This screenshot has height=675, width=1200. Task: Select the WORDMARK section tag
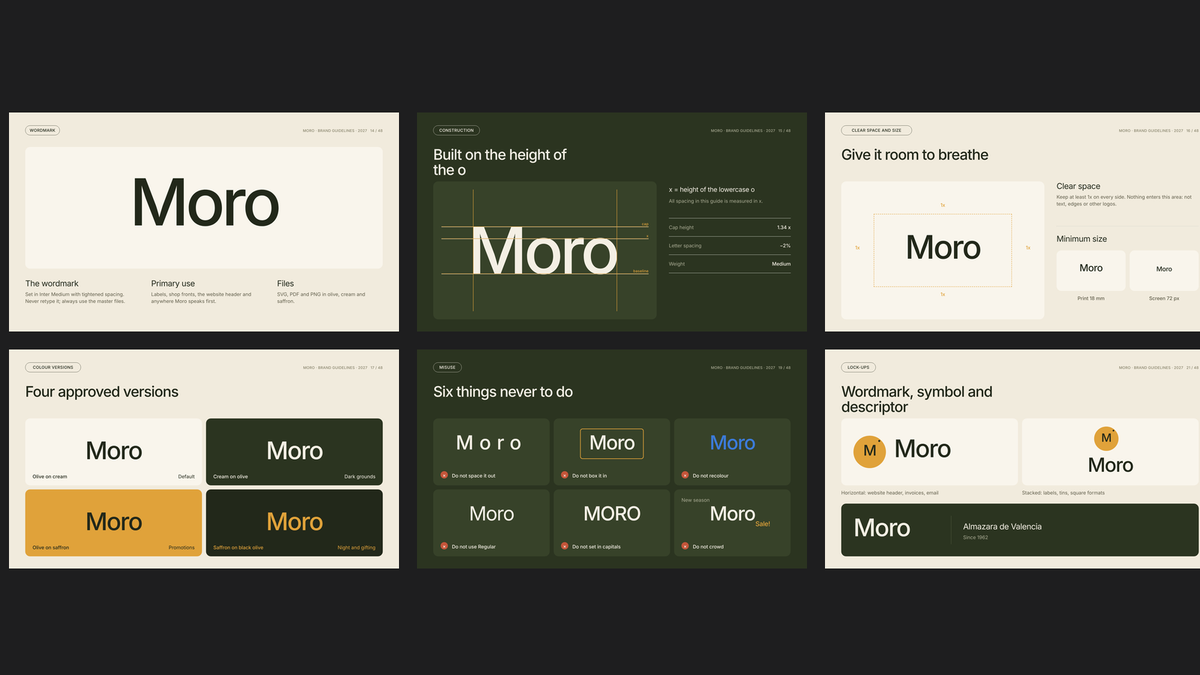tap(43, 130)
